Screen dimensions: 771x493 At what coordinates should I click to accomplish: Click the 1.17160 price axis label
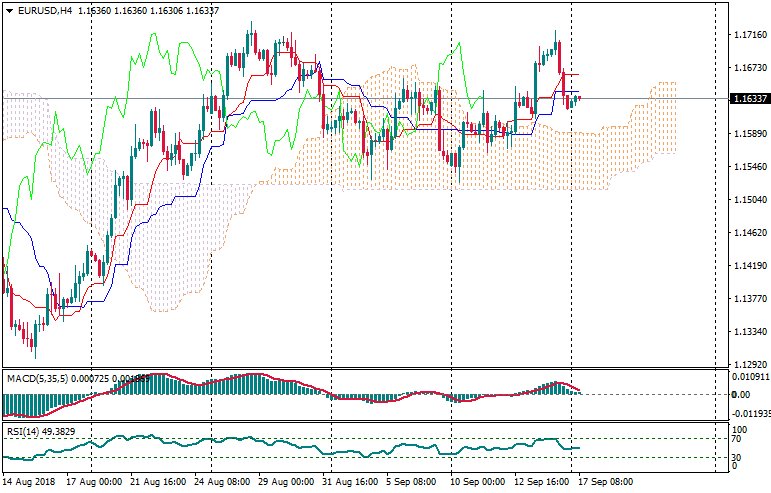click(749, 35)
